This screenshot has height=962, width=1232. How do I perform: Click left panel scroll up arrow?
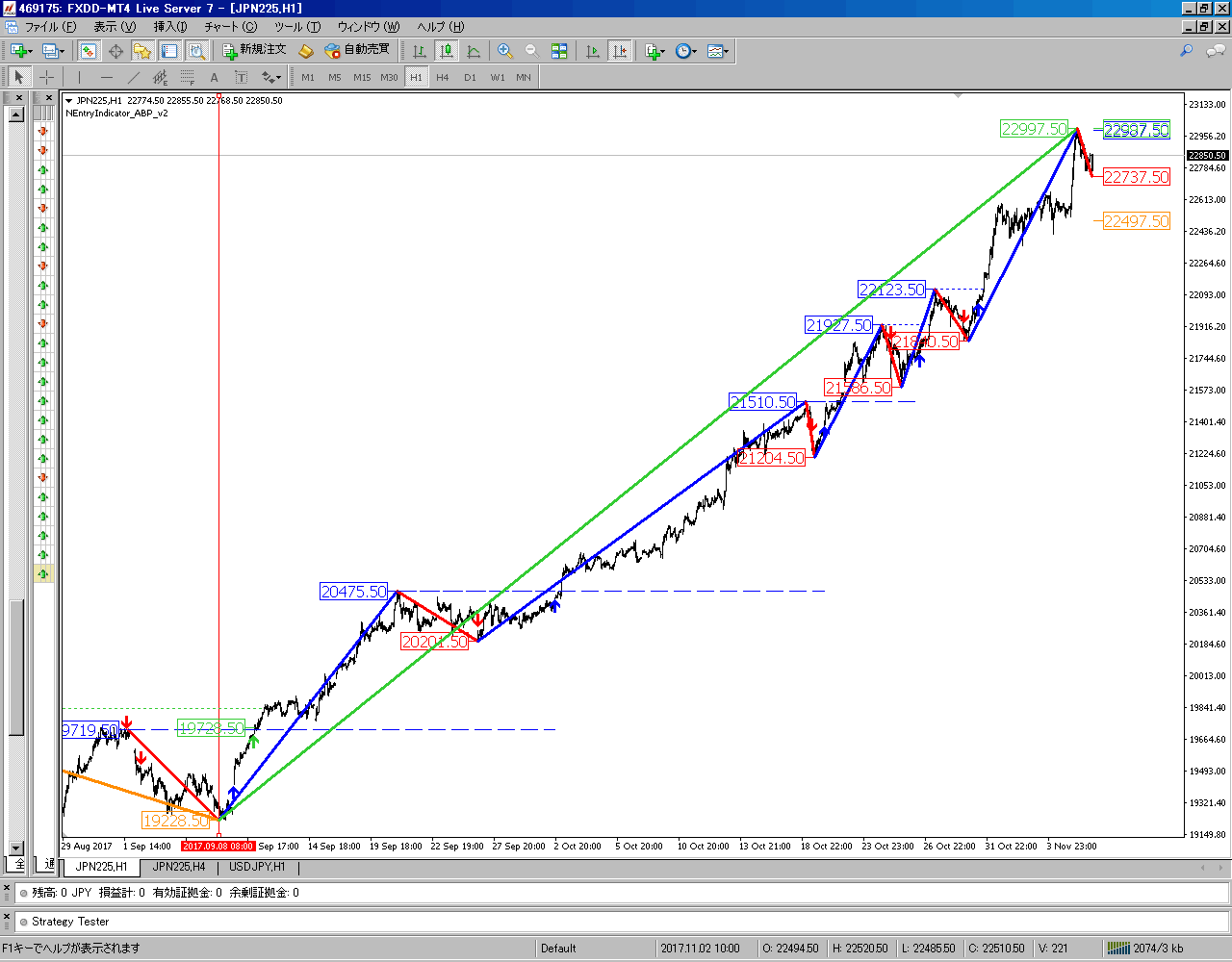tap(15, 114)
